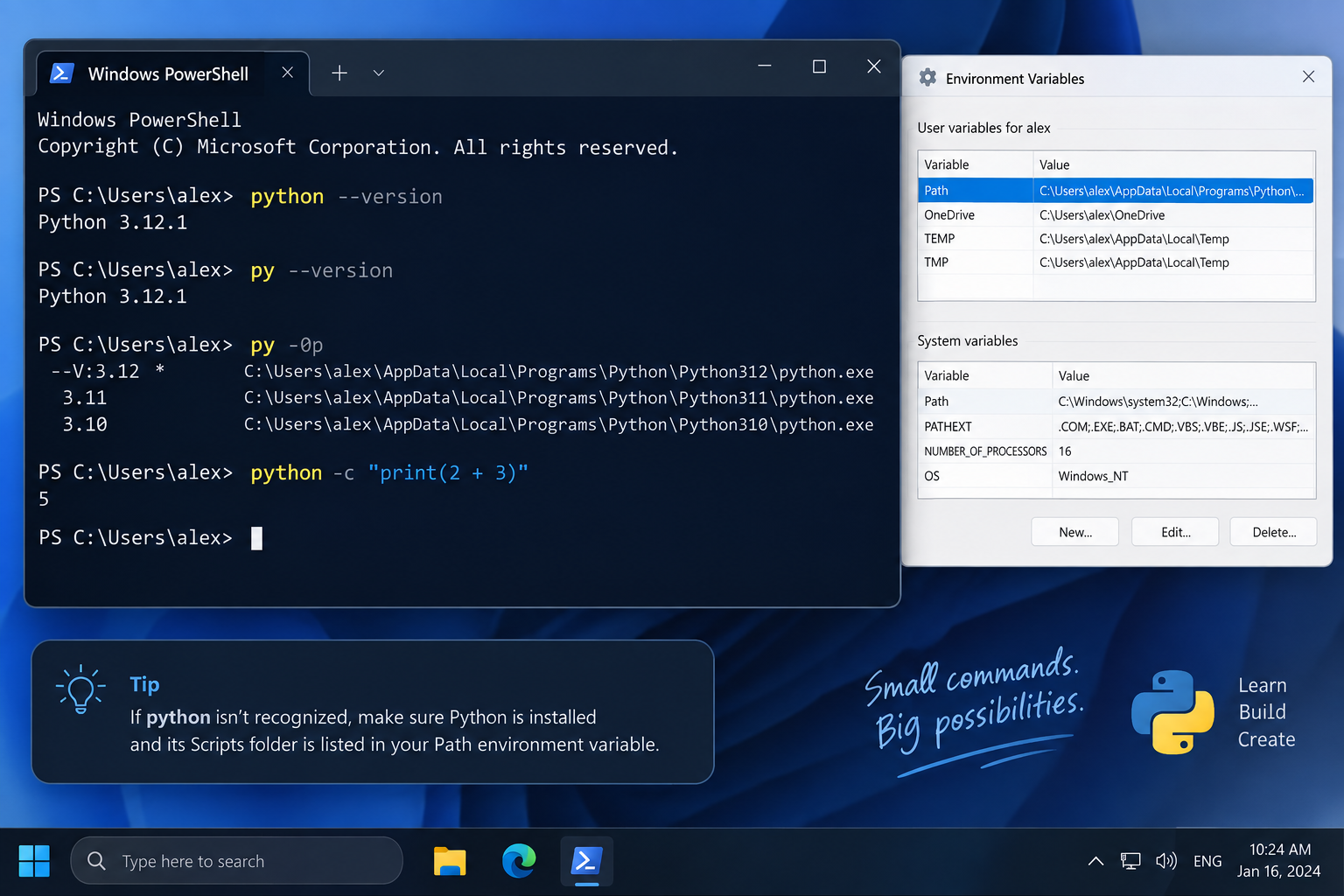Select the NUMBER_OF_PROCESSORS system variable row

click(x=1116, y=451)
